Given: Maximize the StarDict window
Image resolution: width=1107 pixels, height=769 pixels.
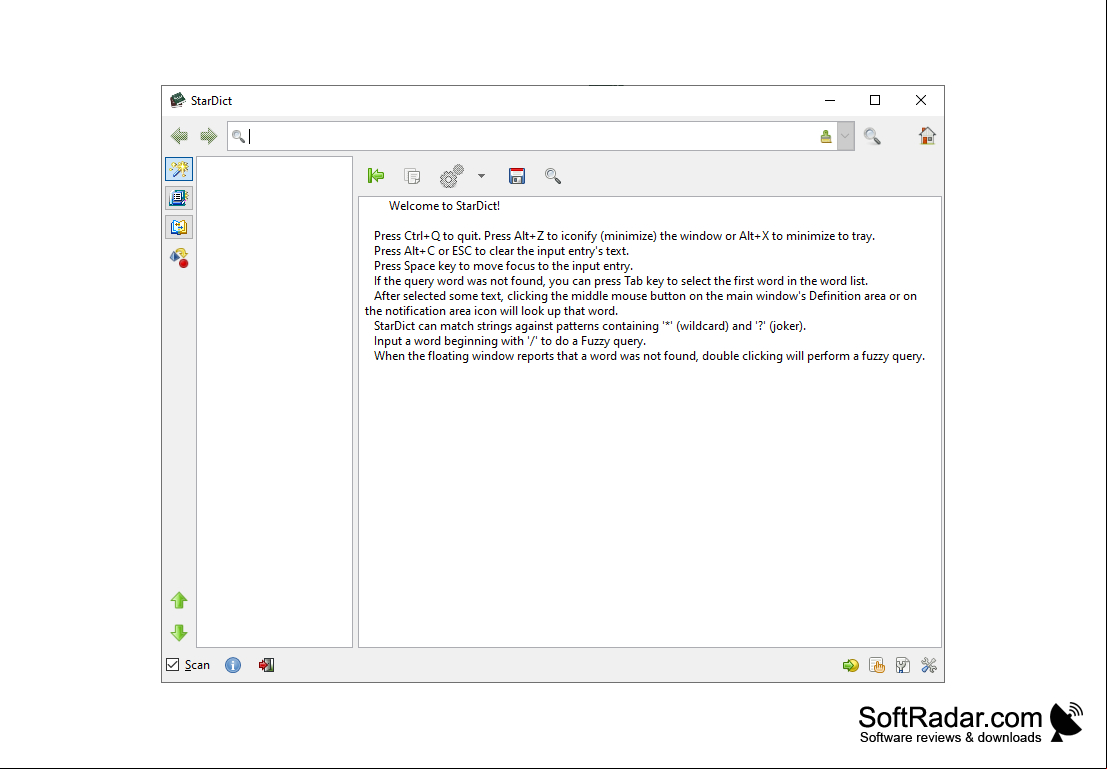Looking at the screenshot, I should pos(875,100).
